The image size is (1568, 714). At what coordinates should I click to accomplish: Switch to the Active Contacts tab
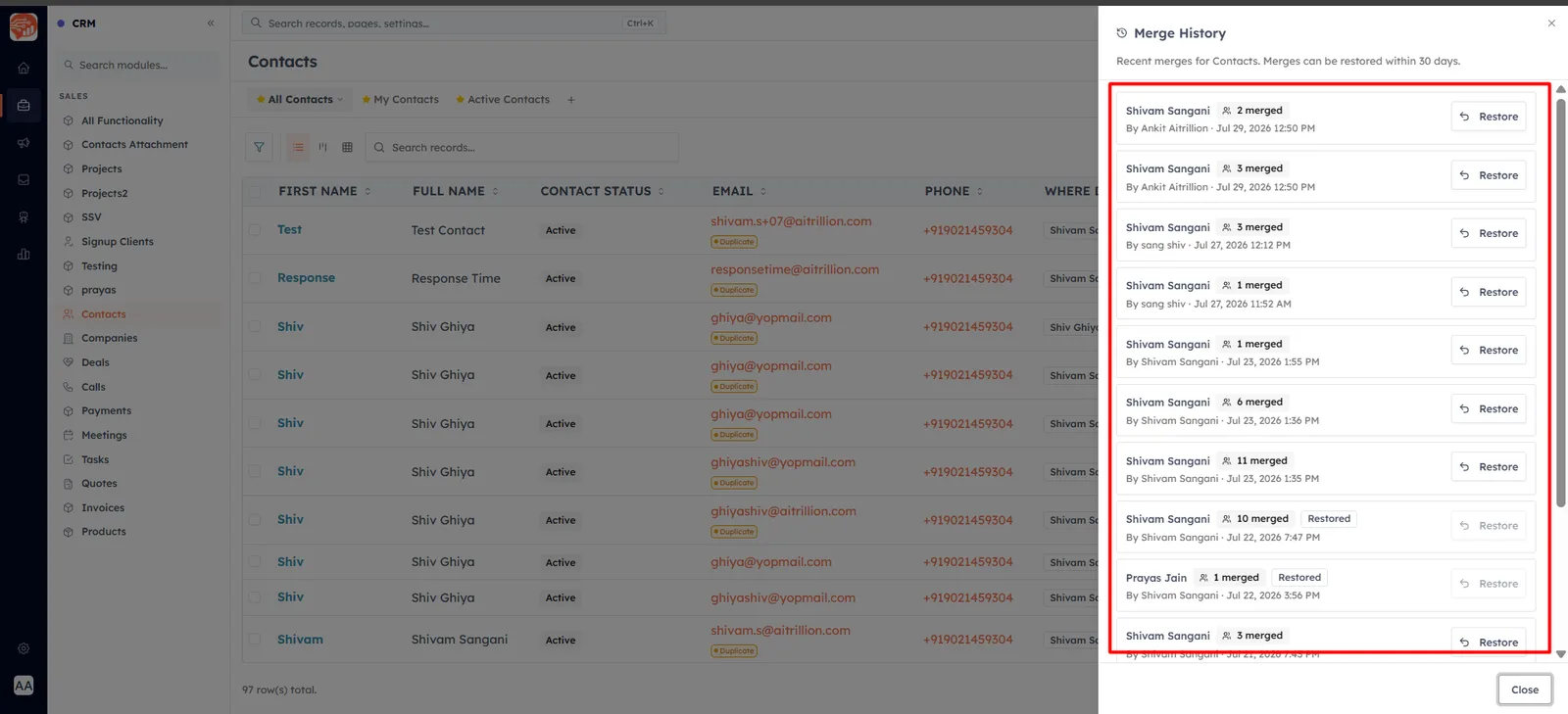coord(501,99)
